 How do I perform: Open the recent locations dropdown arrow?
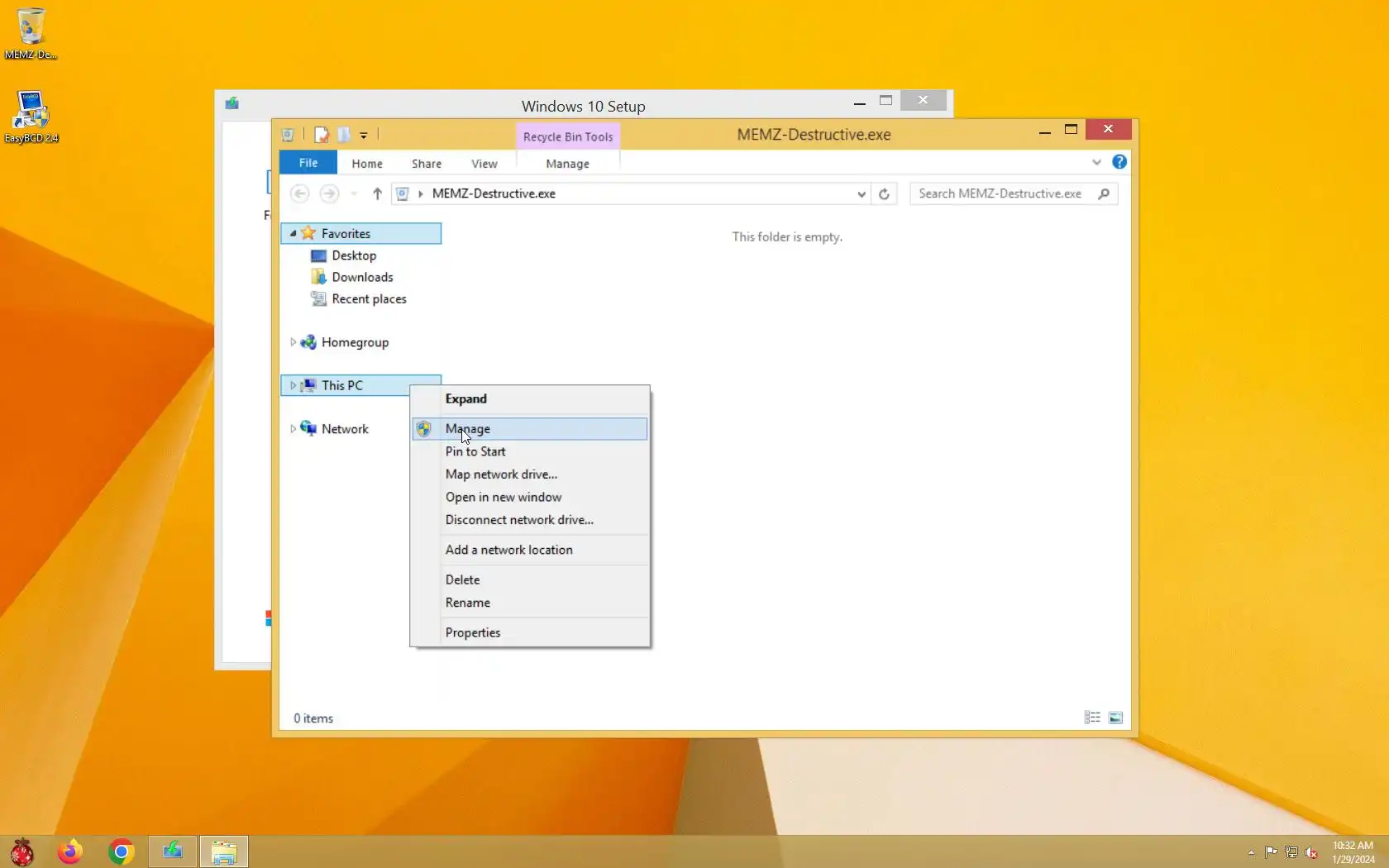pos(354,193)
